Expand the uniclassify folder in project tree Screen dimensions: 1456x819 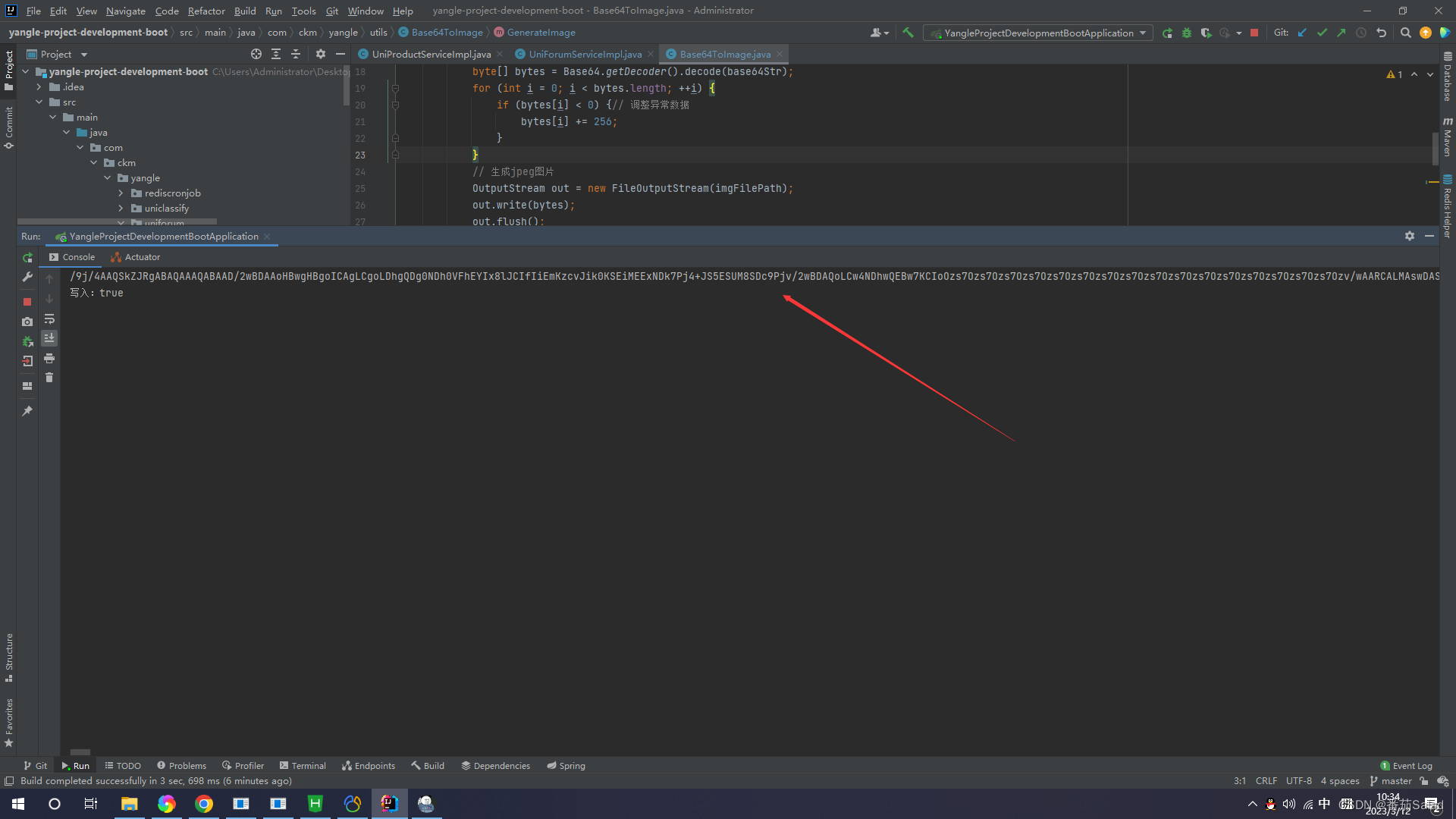118,207
